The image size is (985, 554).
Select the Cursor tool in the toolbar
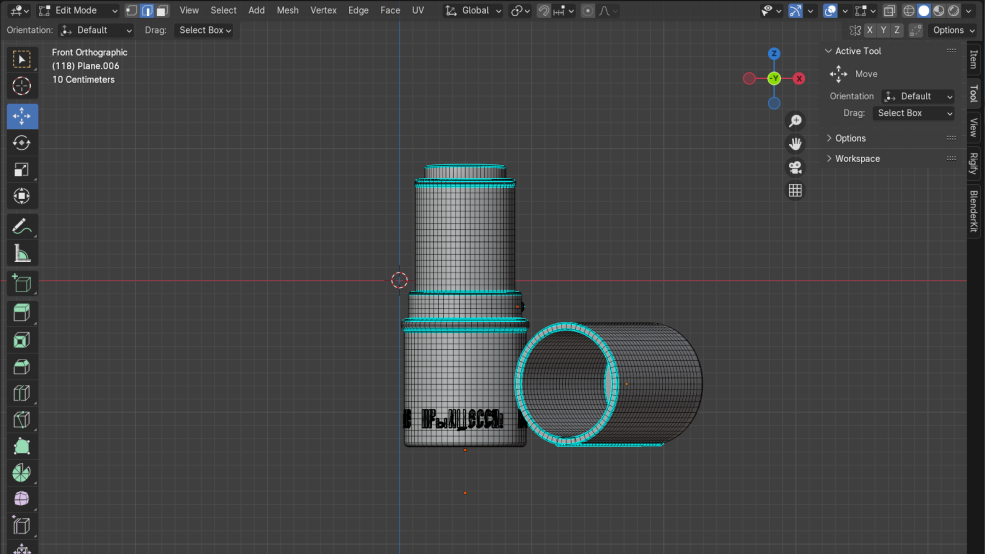click(x=21, y=87)
